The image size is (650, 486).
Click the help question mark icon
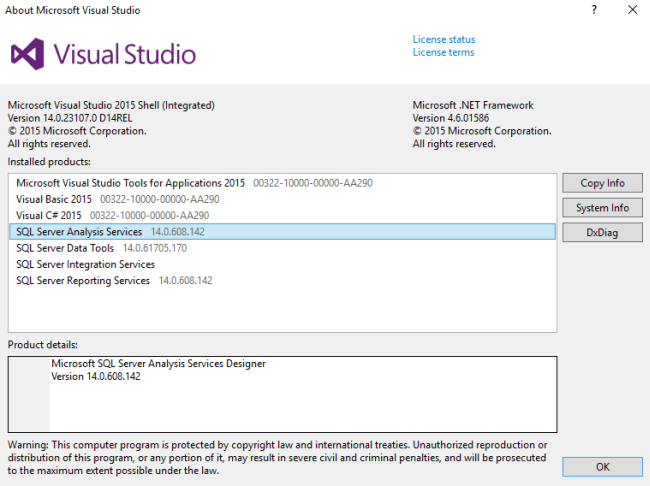(594, 10)
